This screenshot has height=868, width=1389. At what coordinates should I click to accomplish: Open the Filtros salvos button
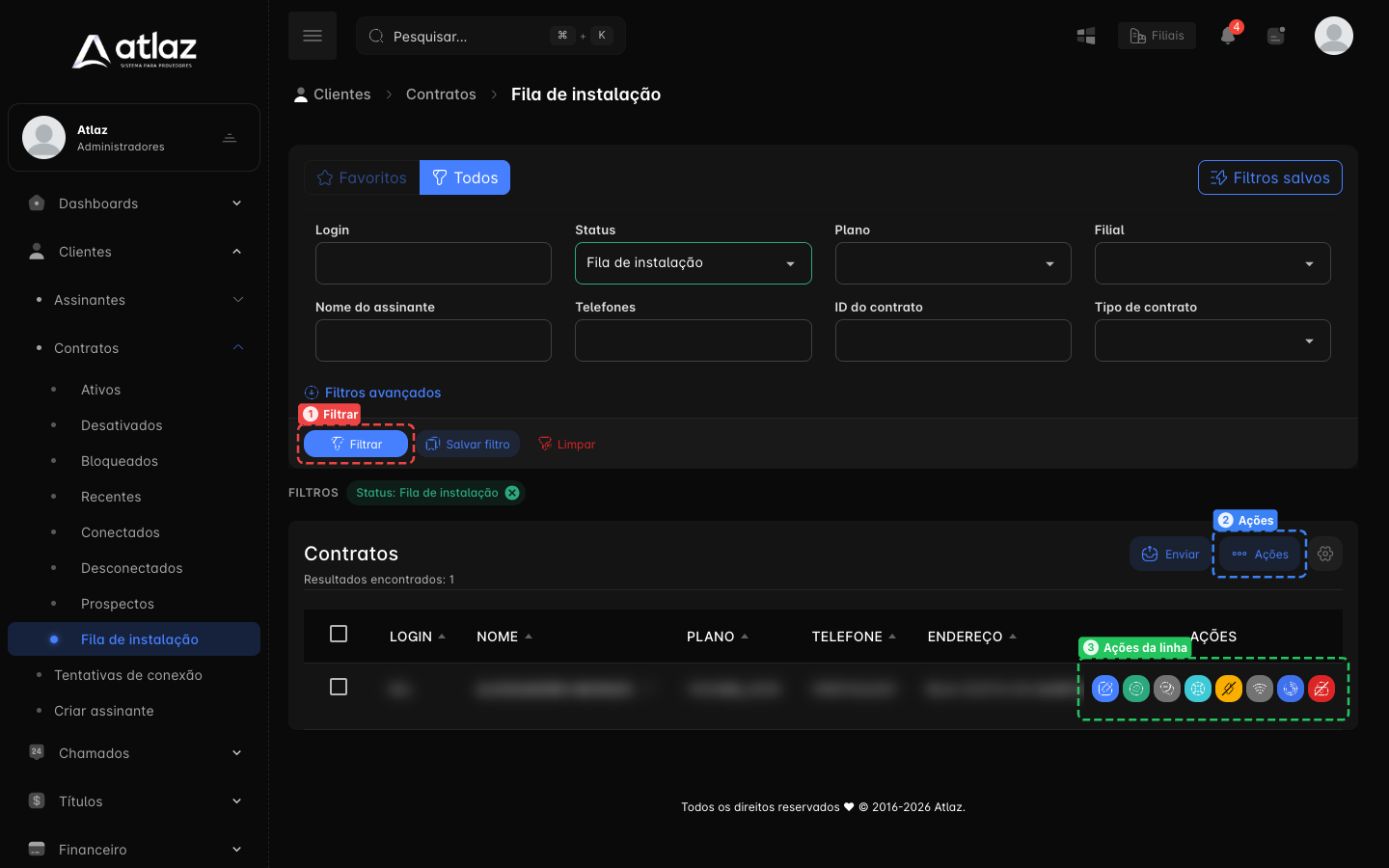(x=1270, y=177)
